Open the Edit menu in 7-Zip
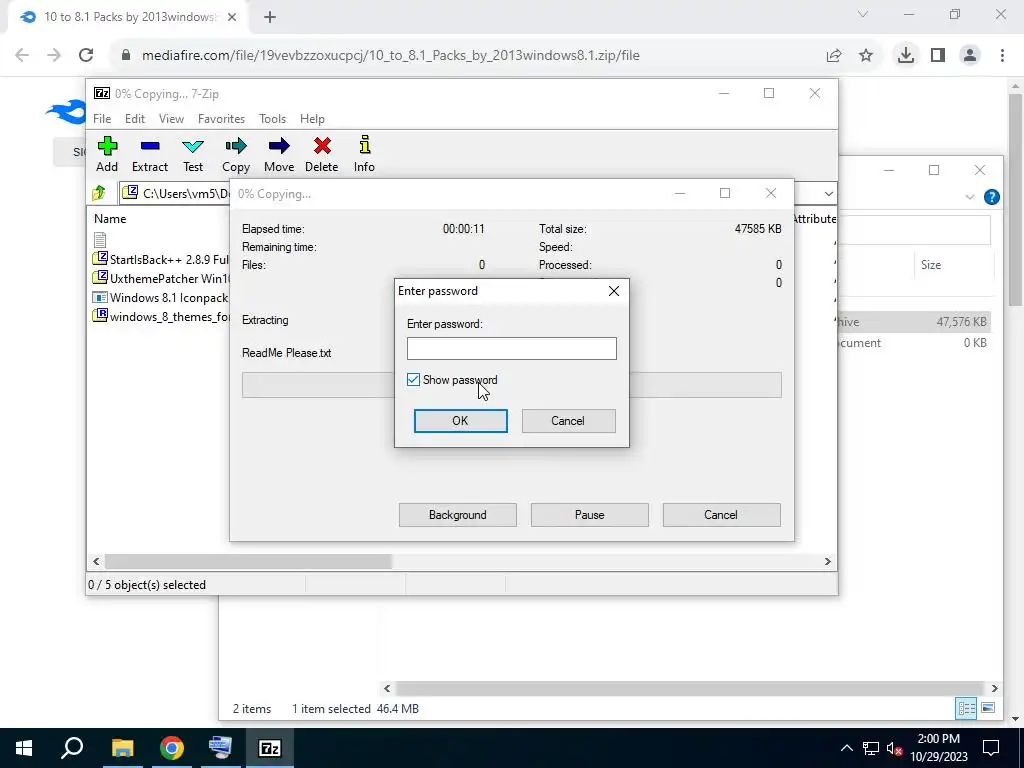1024x768 pixels. 135,119
